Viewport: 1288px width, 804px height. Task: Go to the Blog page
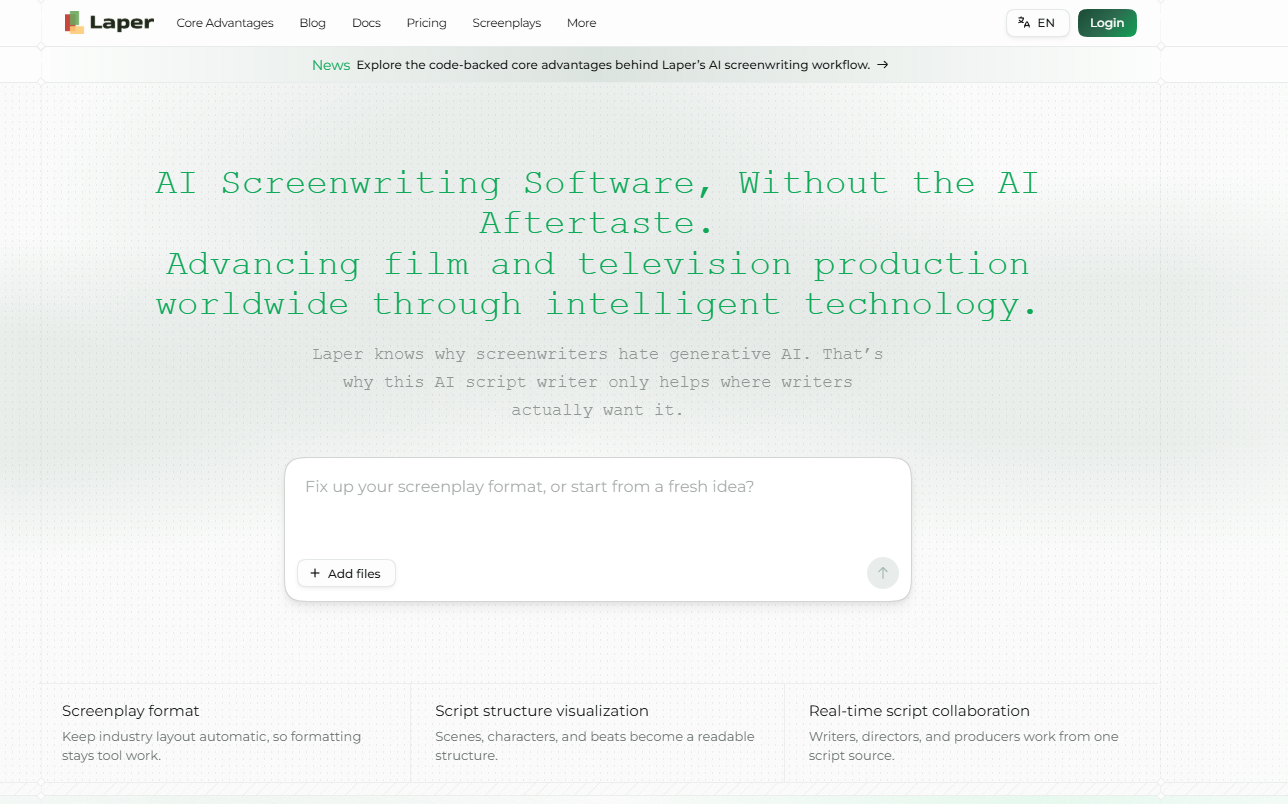[312, 23]
